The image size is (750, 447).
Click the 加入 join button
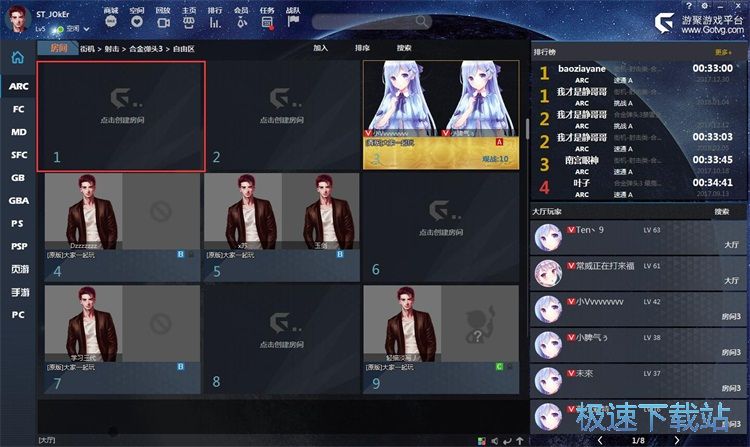[320, 48]
